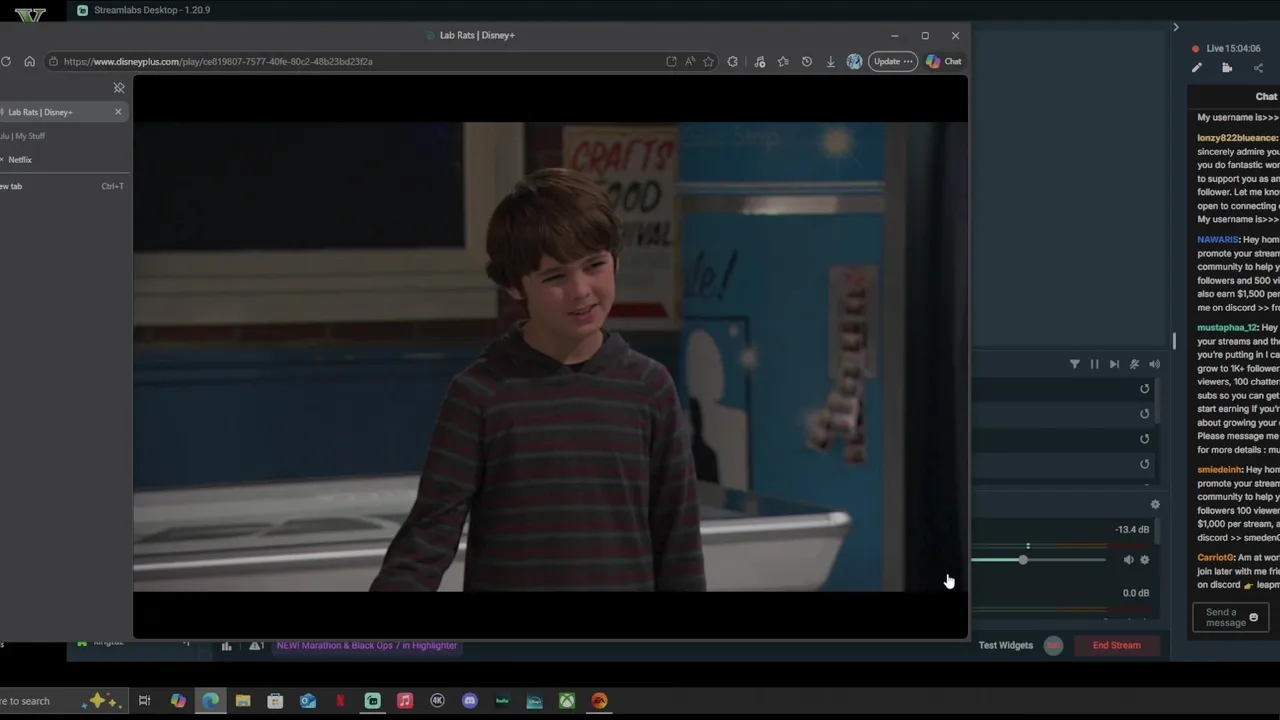Reload the Disney+ page
The height and width of the screenshot is (720, 1280).
[6, 61]
